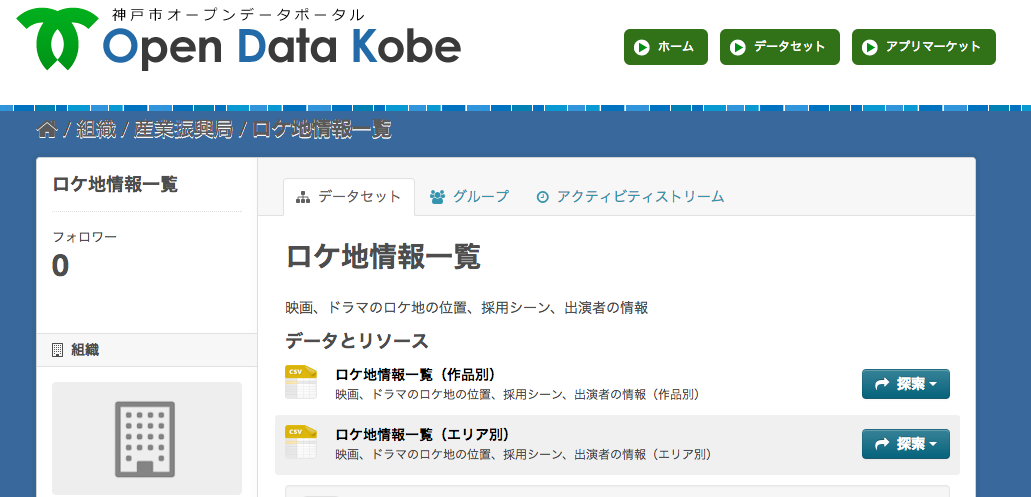The width and height of the screenshot is (1031, 497).
Task: Click the home icon in breadcrumb
Action: click(46, 130)
